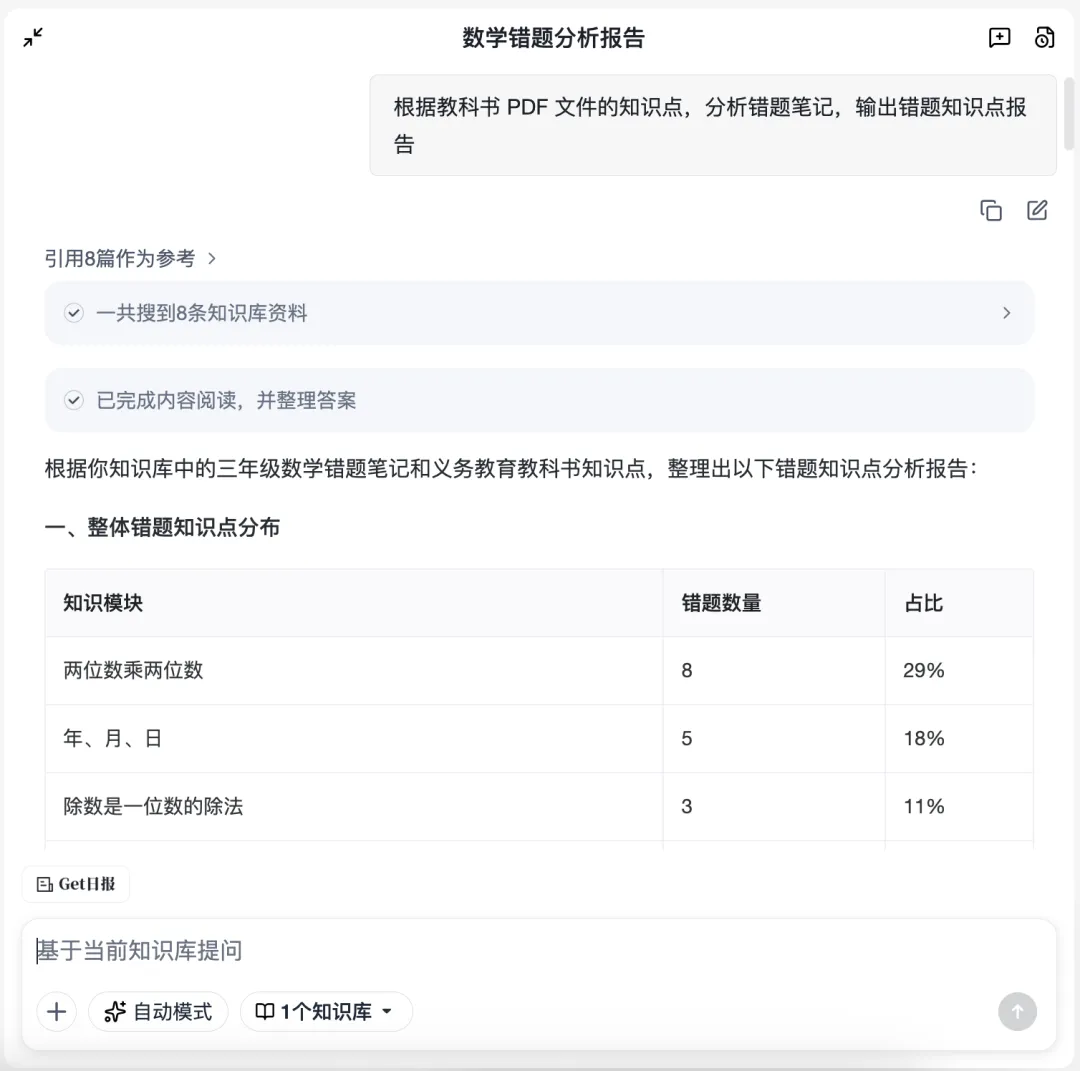
Task: Open the Get日报 daily report
Action: (x=76, y=884)
